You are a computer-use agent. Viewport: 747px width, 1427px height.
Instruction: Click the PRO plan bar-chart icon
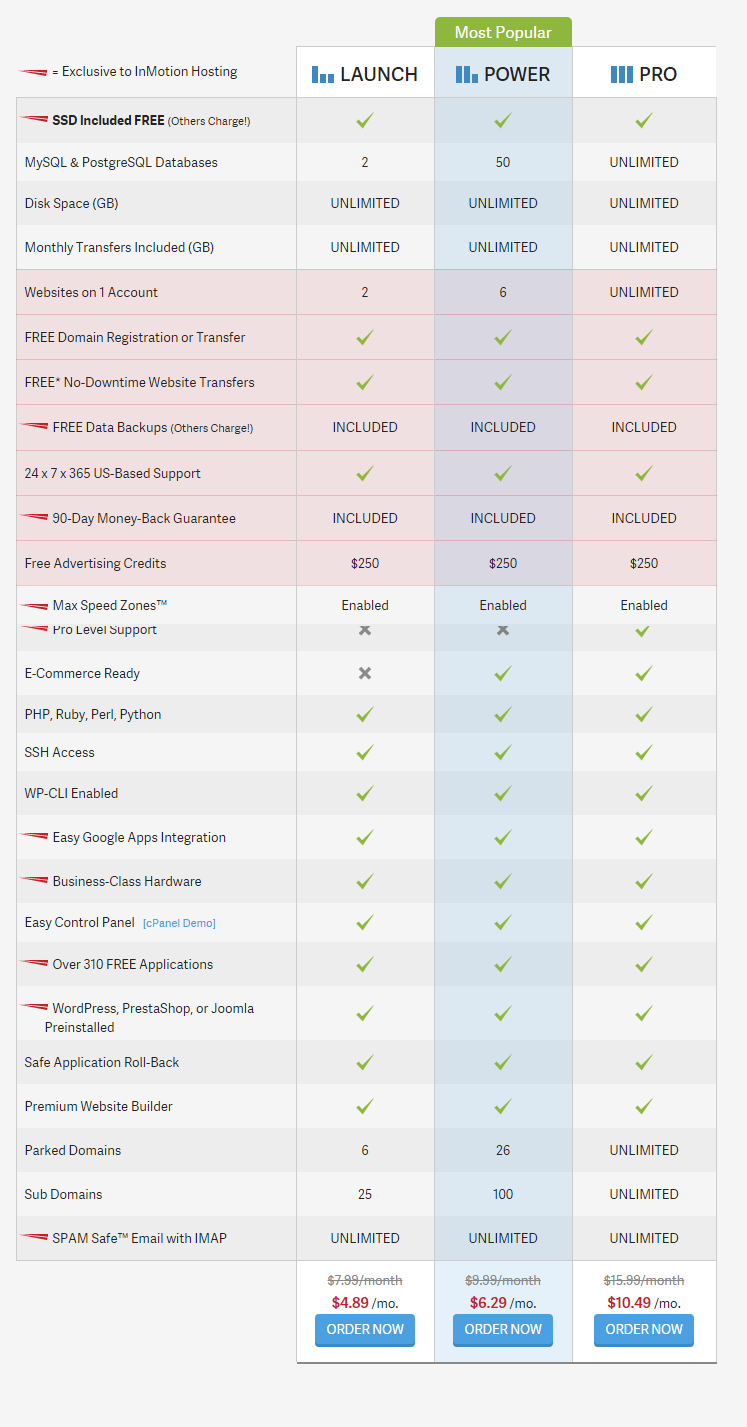point(621,75)
